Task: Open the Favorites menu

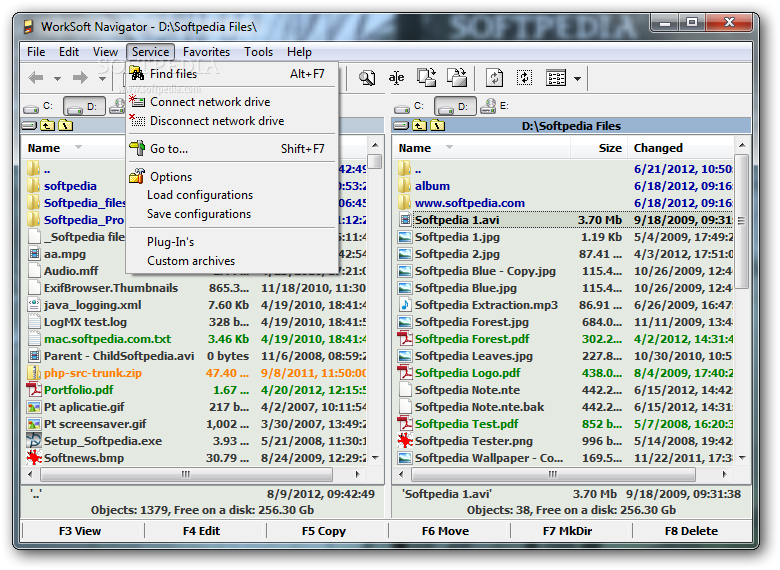Action: pos(206,52)
